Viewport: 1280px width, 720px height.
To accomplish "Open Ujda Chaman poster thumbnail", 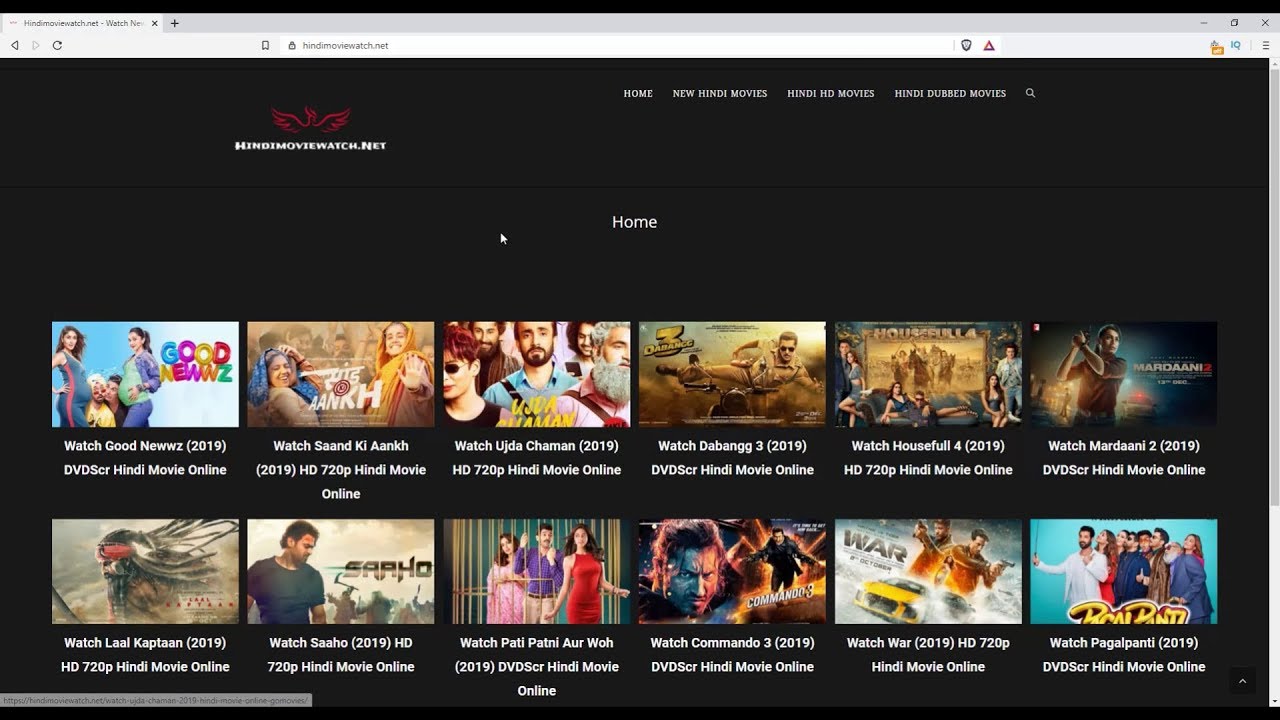I will (537, 374).
